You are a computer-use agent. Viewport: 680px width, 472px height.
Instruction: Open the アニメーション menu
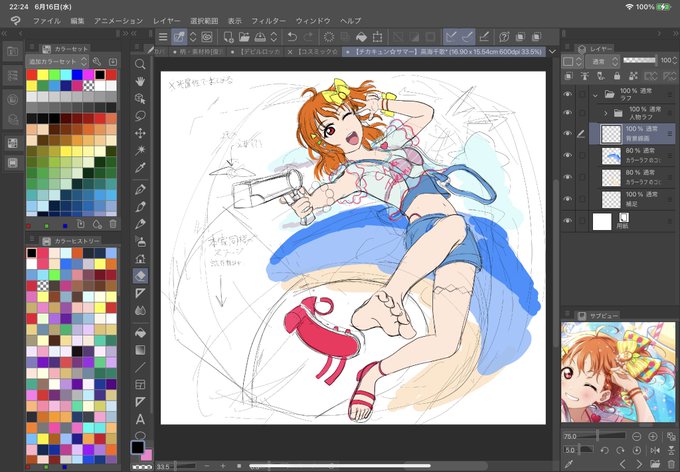point(118,21)
